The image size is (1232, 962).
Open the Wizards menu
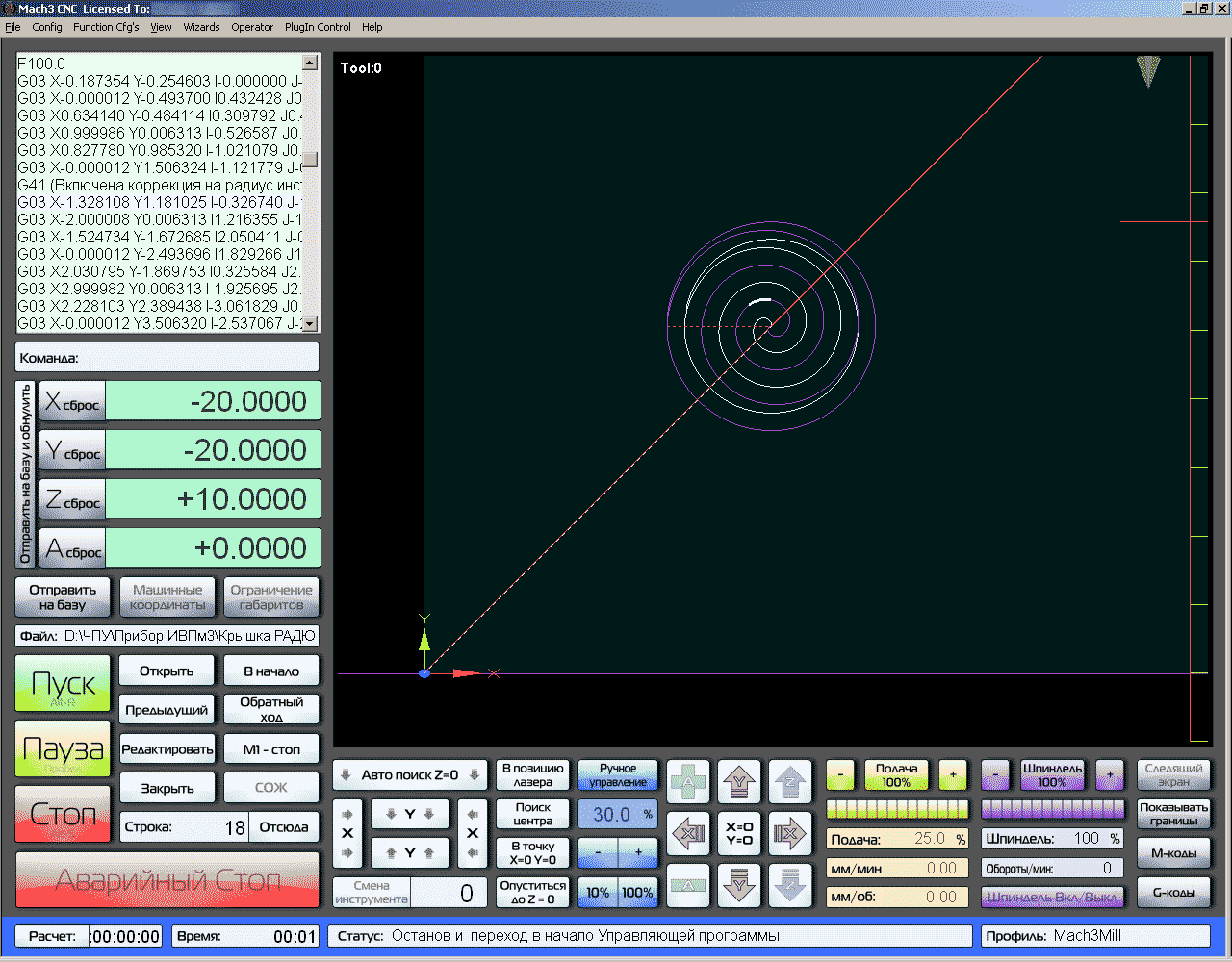point(201,27)
